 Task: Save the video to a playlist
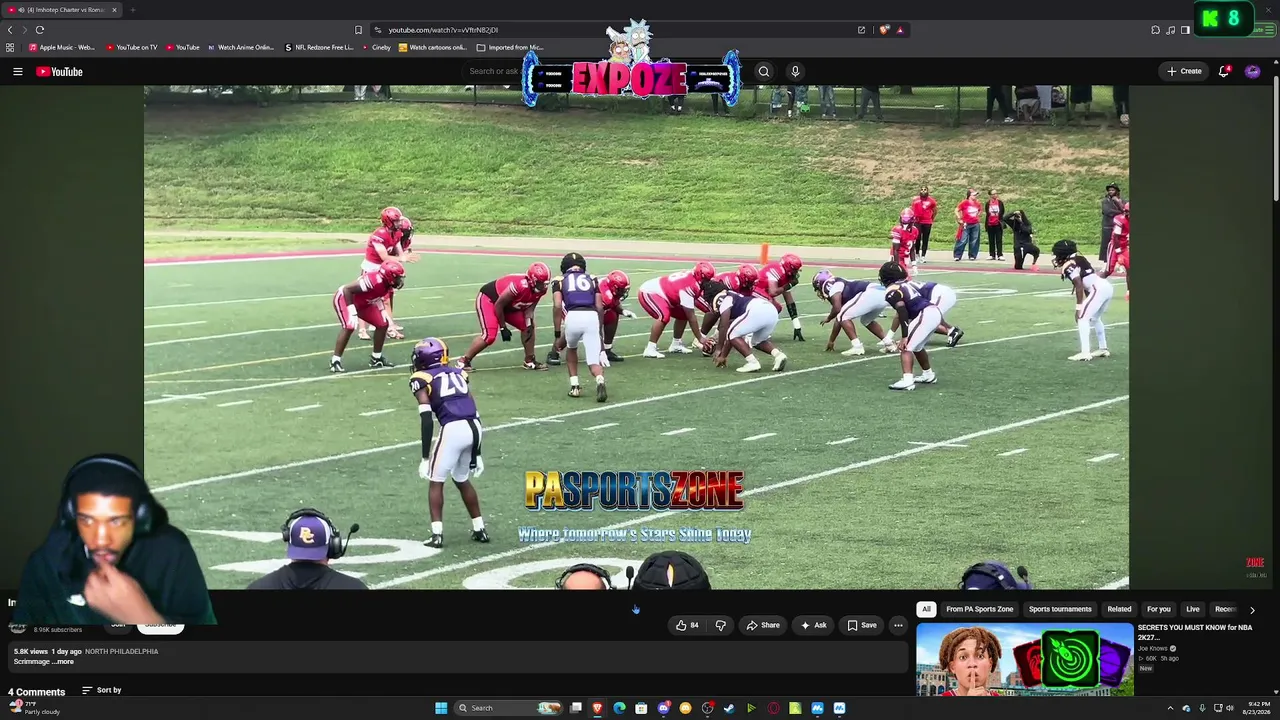tap(862, 625)
